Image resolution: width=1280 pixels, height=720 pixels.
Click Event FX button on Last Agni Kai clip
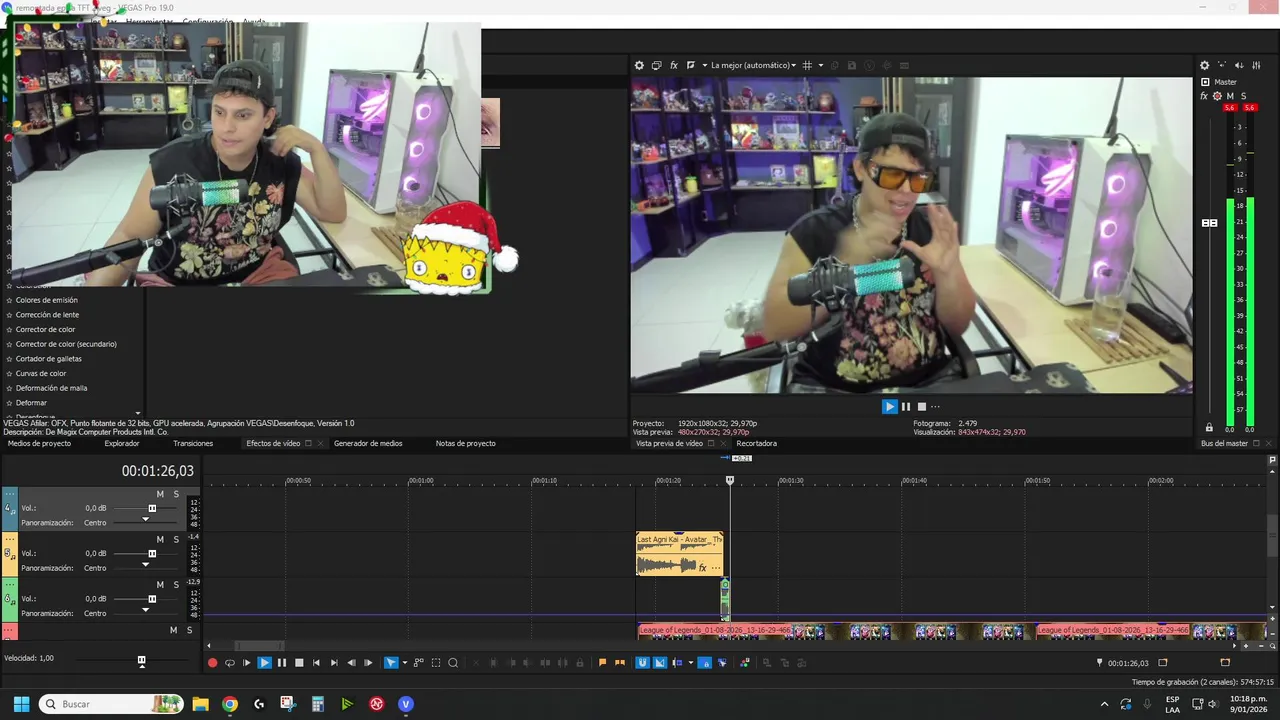click(x=702, y=568)
